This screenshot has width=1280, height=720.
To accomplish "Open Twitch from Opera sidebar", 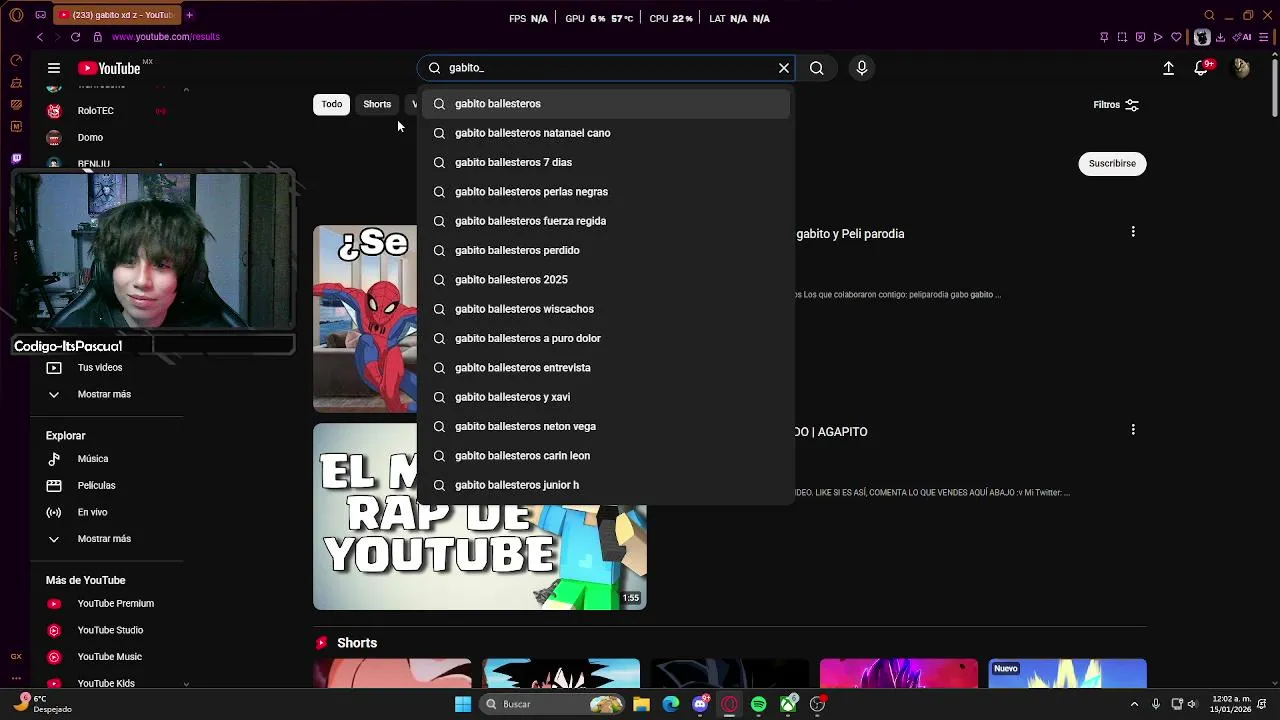I will (16, 158).
